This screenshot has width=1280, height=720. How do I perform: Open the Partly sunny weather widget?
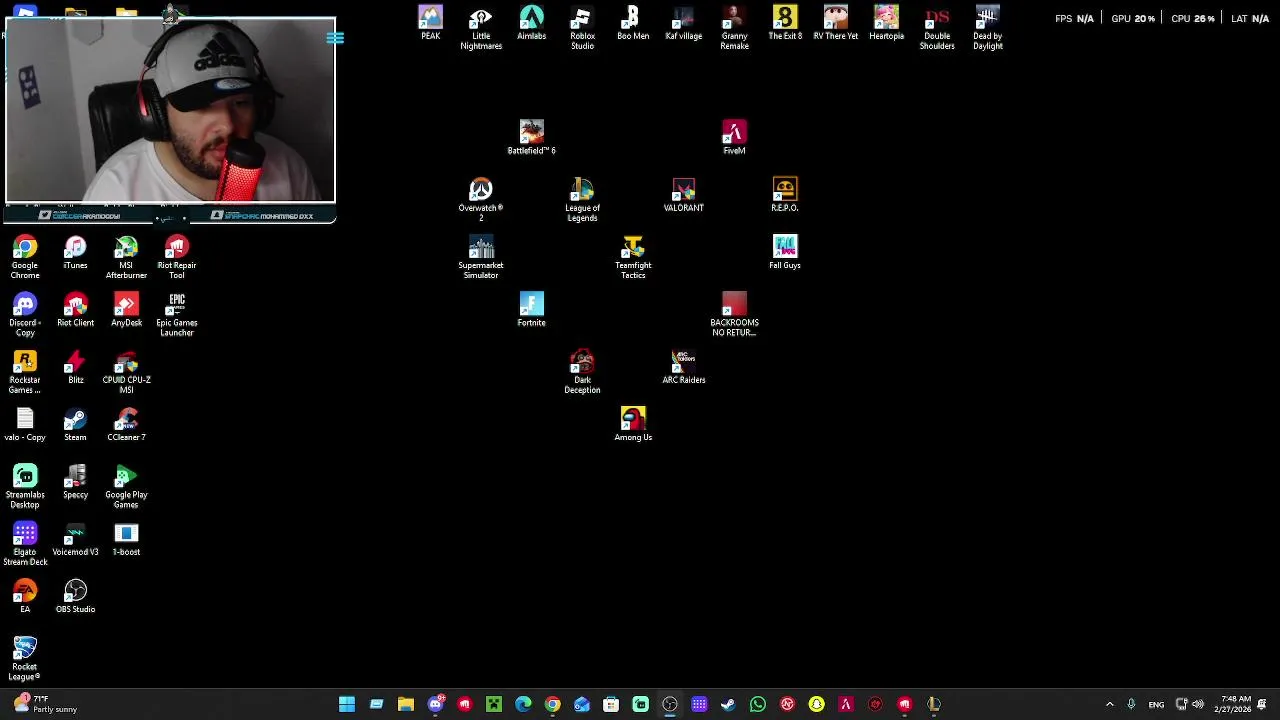pos(45,705)
